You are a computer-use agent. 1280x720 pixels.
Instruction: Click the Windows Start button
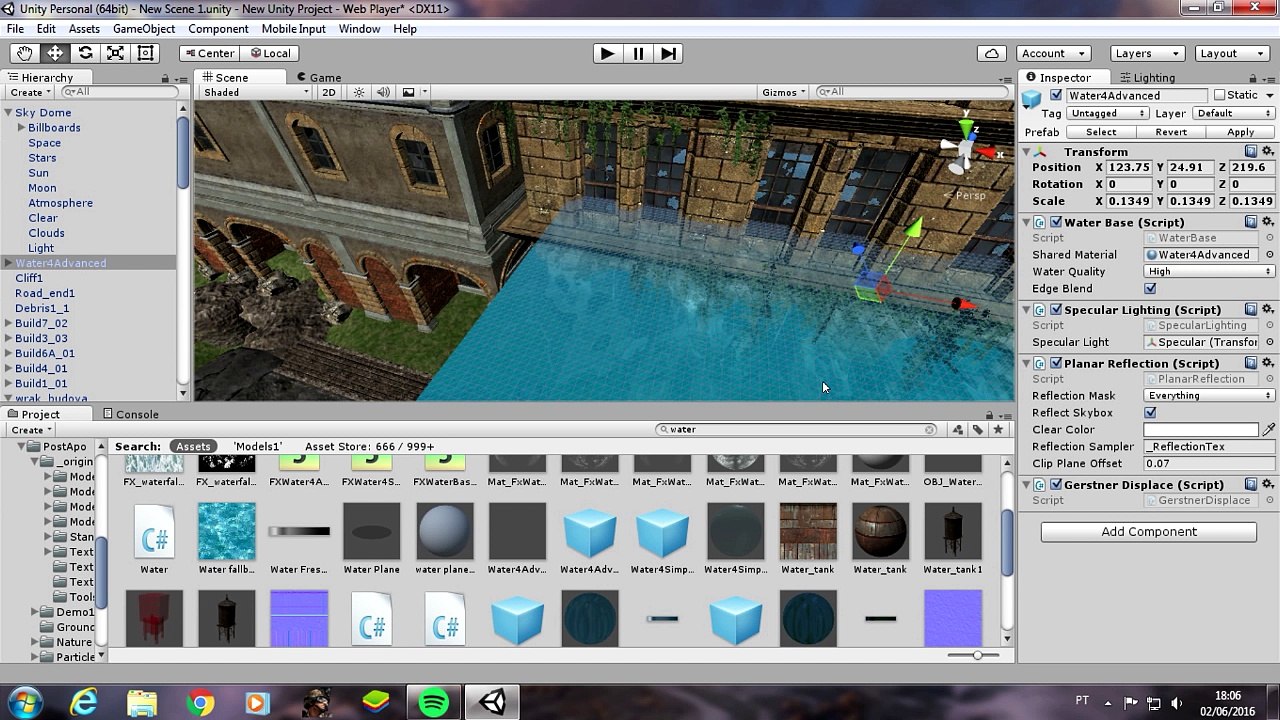pos(24,702)
